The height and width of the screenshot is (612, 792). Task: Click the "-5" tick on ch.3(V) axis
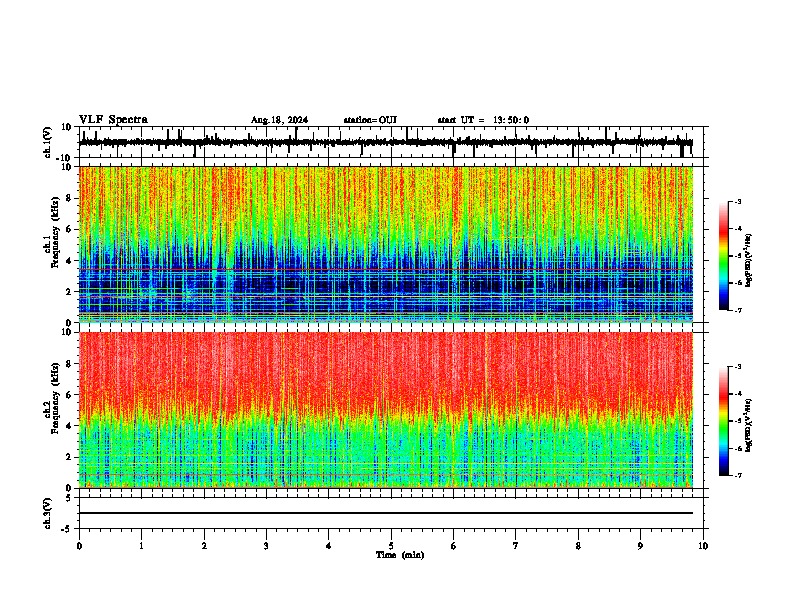click(67, 529)
